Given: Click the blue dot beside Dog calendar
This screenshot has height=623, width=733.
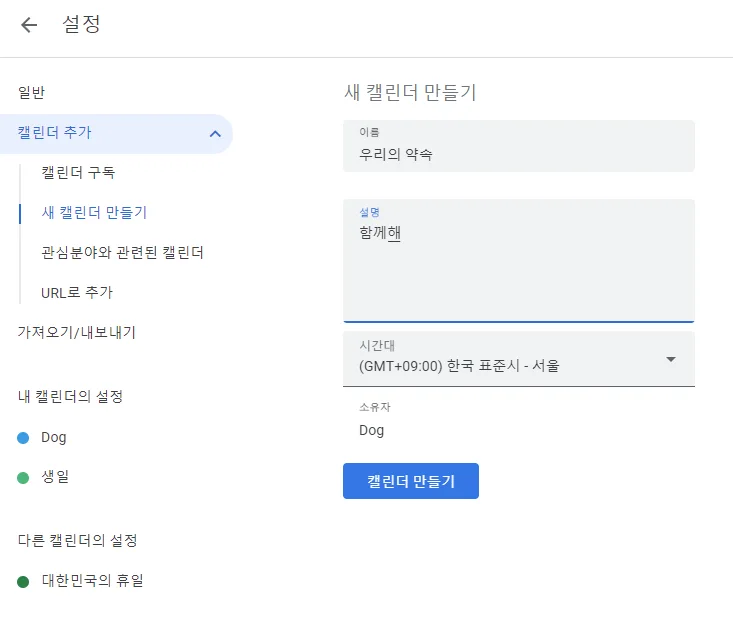Looking at the screenshot, I should coord(23,438).
